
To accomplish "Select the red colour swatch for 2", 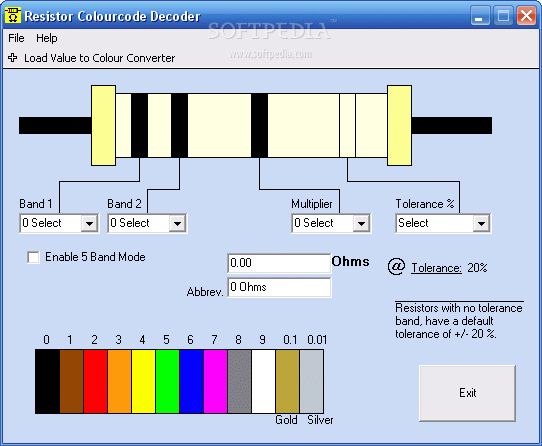I will 95,381.
